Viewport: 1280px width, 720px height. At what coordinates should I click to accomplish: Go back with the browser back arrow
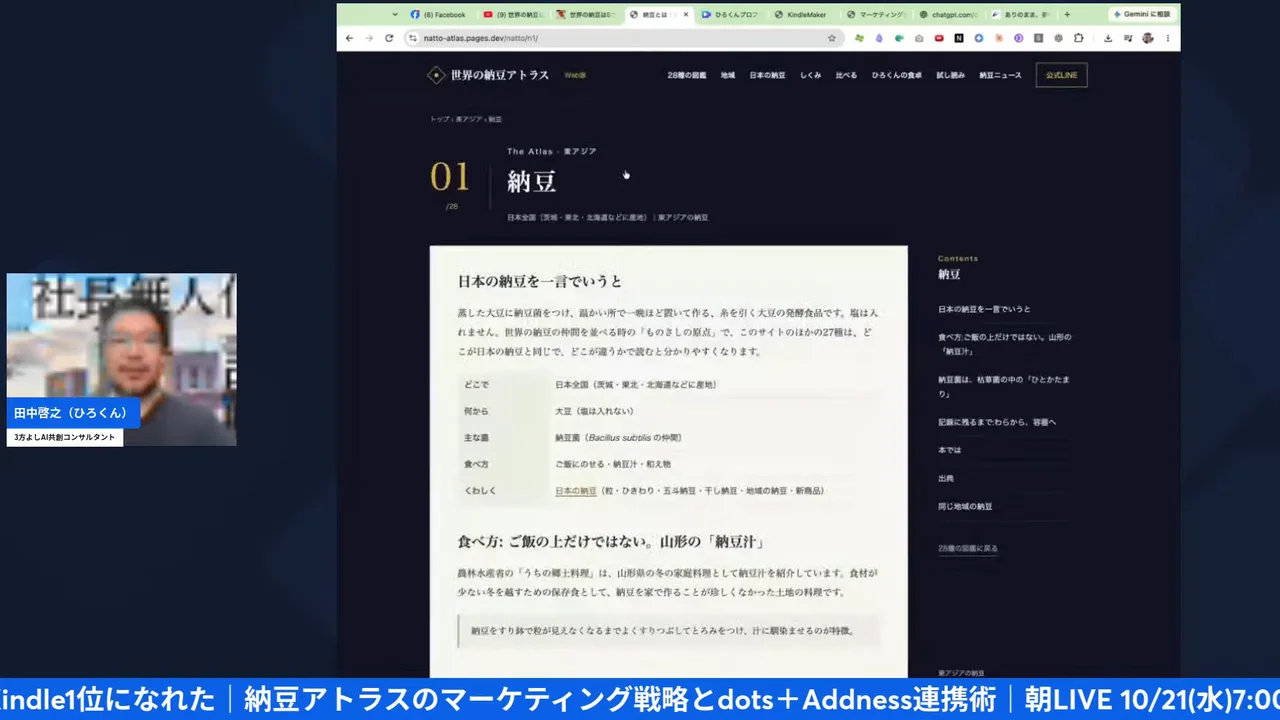pos(349,38)
